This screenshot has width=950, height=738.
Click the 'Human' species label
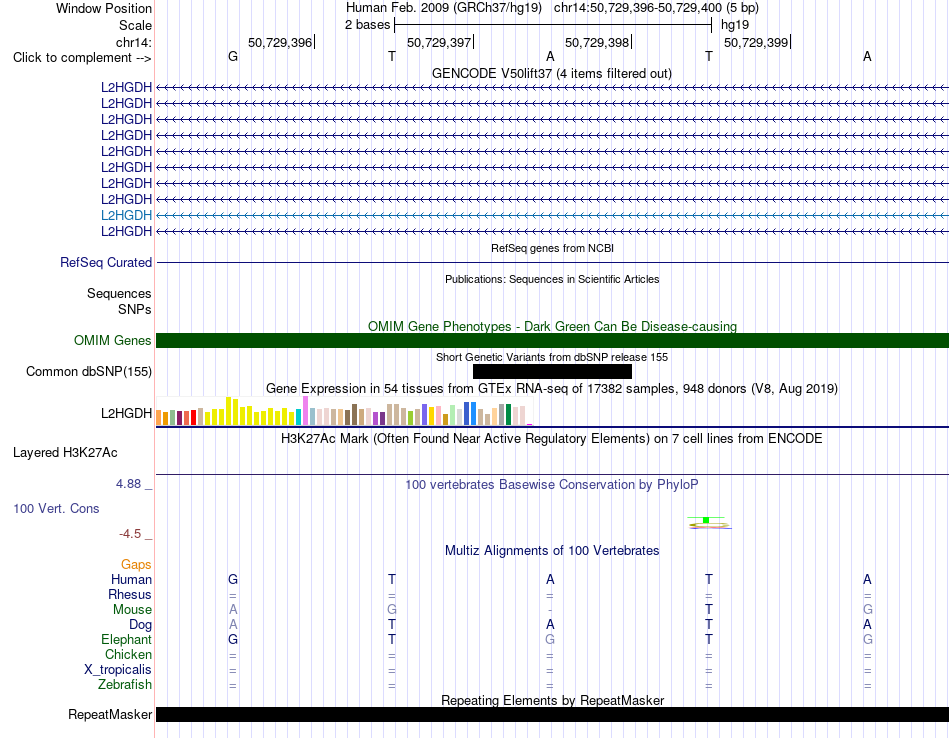pos(131,579)
